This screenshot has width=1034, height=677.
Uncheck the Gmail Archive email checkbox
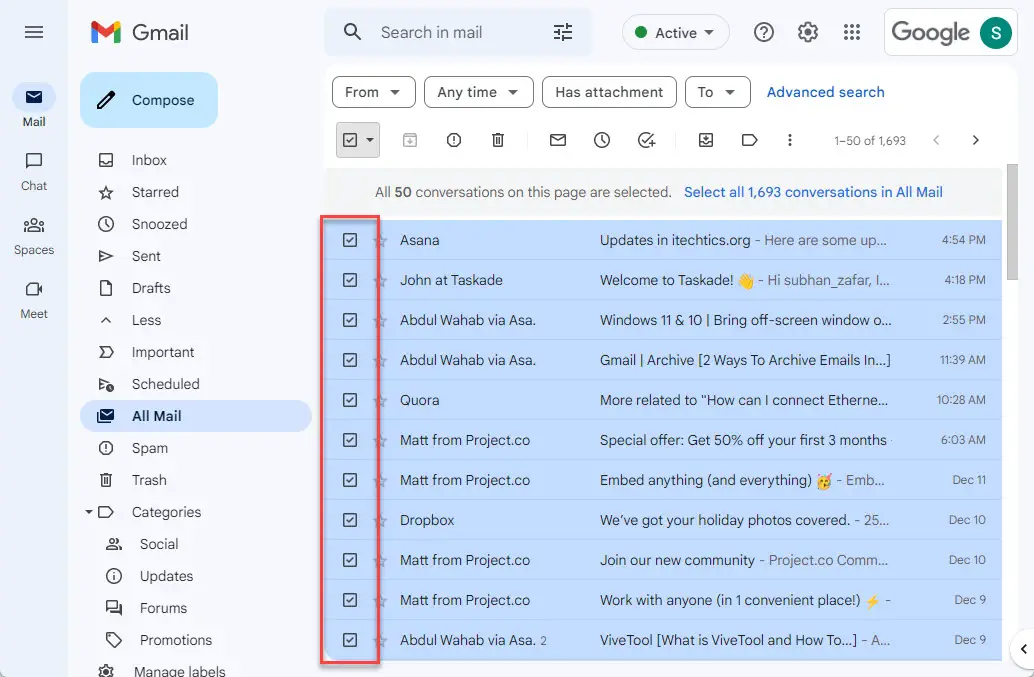[350, 360]
